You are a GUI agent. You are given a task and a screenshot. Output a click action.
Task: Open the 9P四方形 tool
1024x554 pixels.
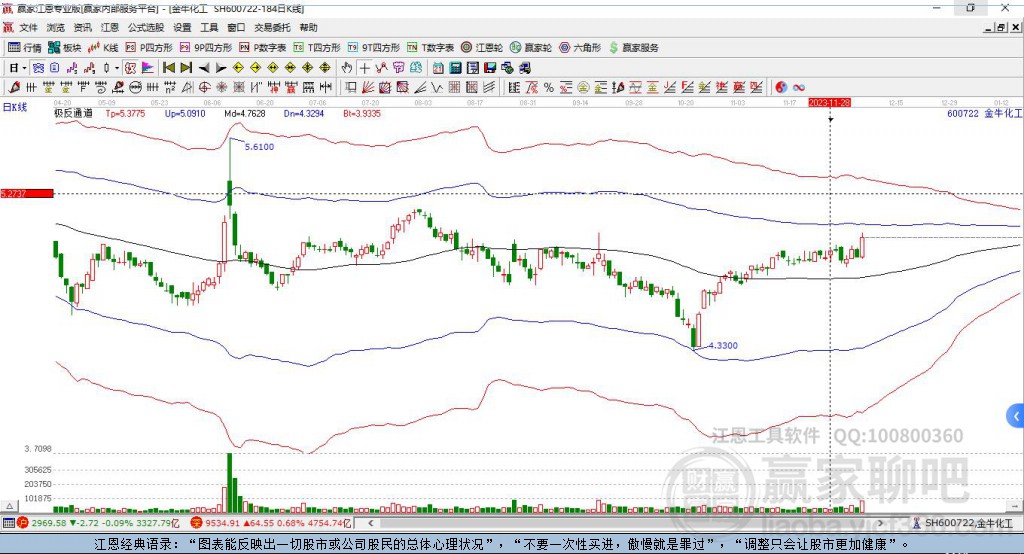pyautogui.click(x=206, y=48)
